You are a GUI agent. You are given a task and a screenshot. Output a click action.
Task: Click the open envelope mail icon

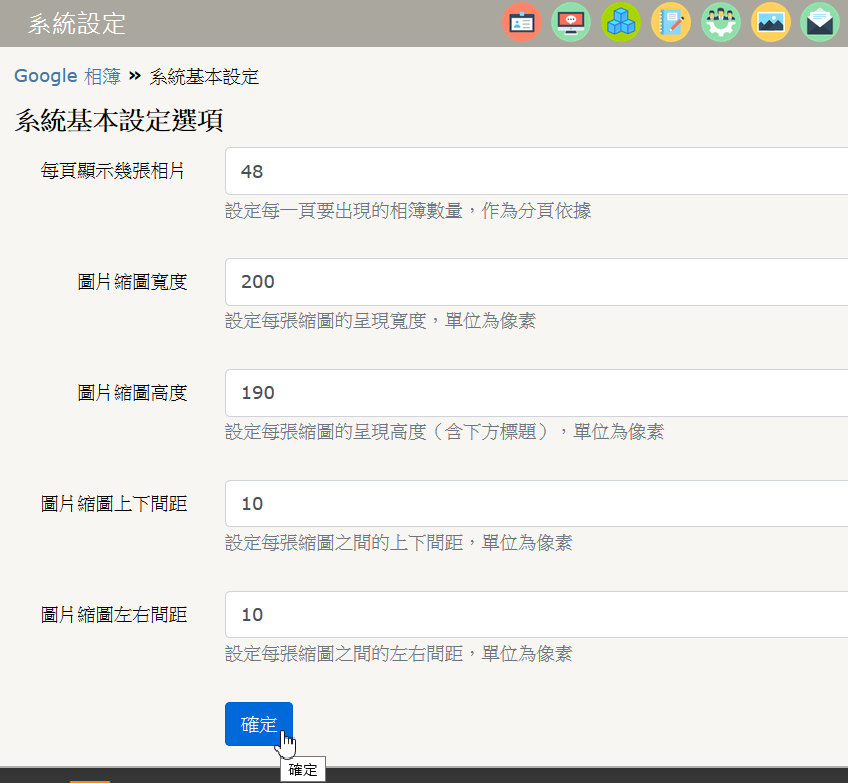coord(820,22)
